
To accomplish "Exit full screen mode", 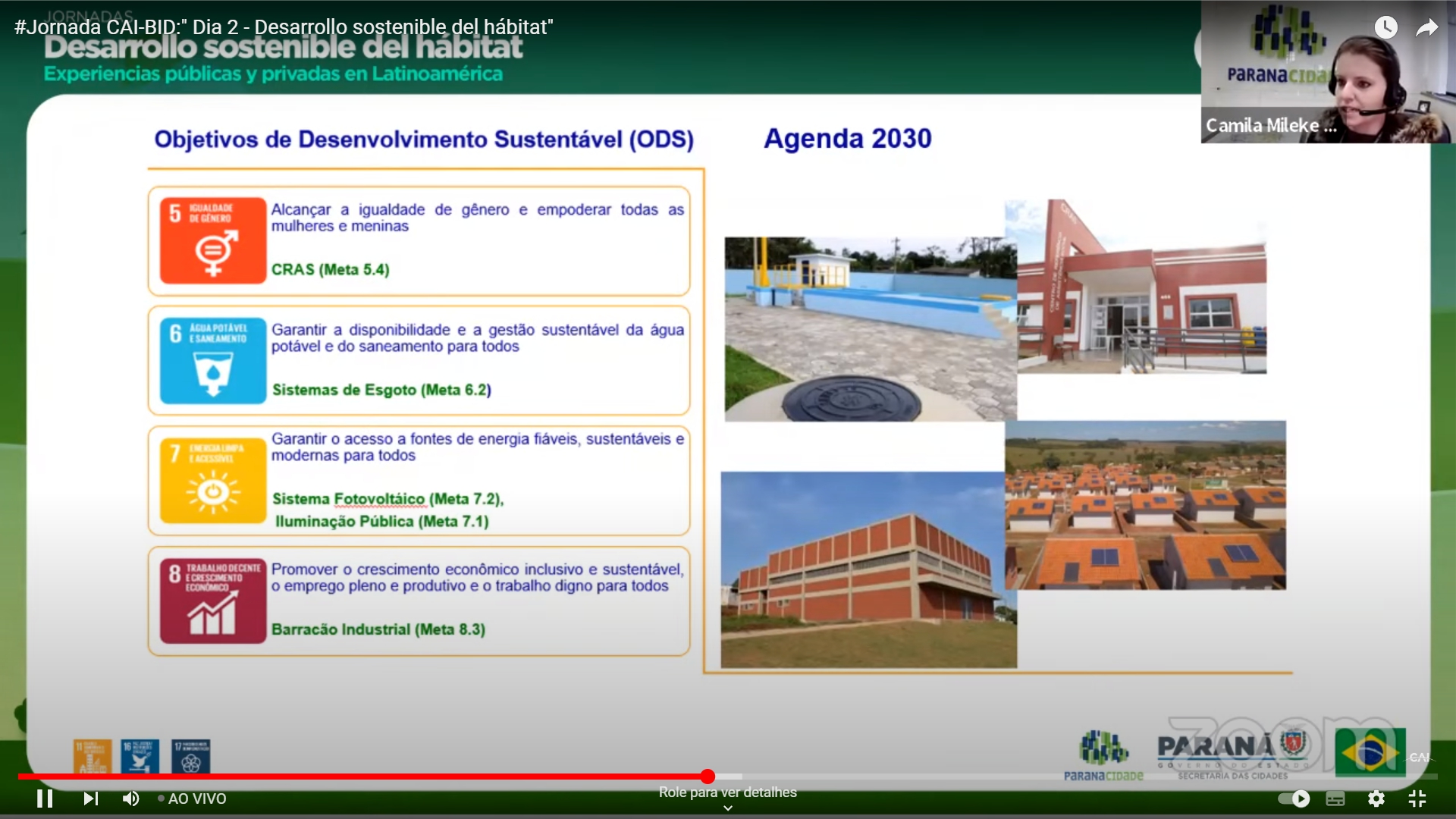I will (x=1417, y=799).
